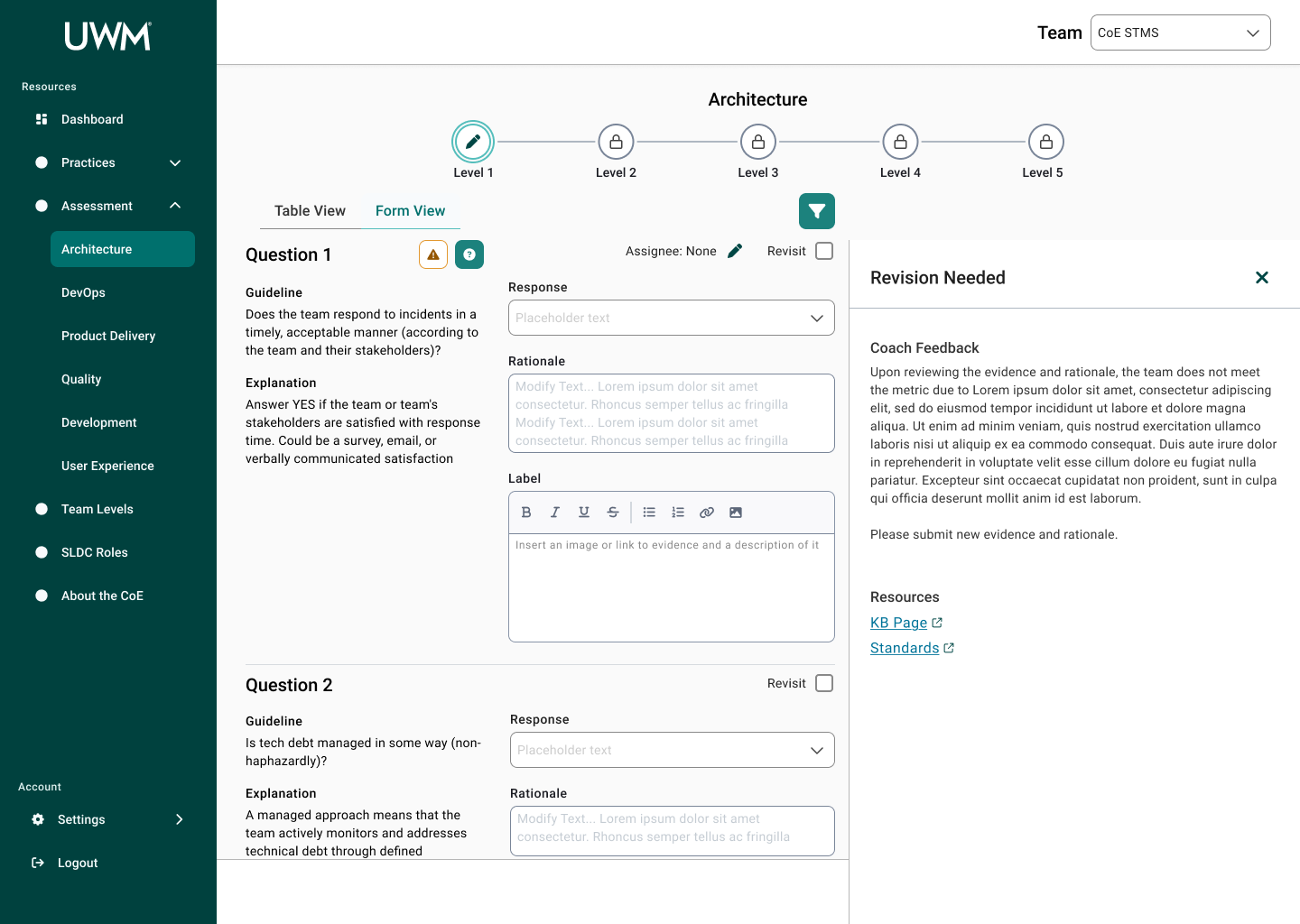1300x924 pixels.
Task: Open the Dashboard page
Action: (x=92, y=119)
